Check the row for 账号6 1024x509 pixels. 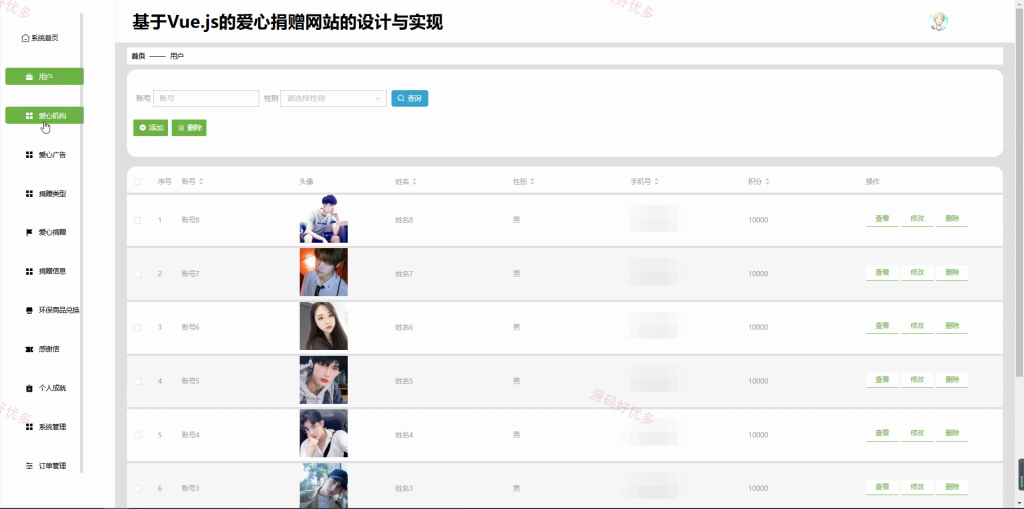coord(137,327)
